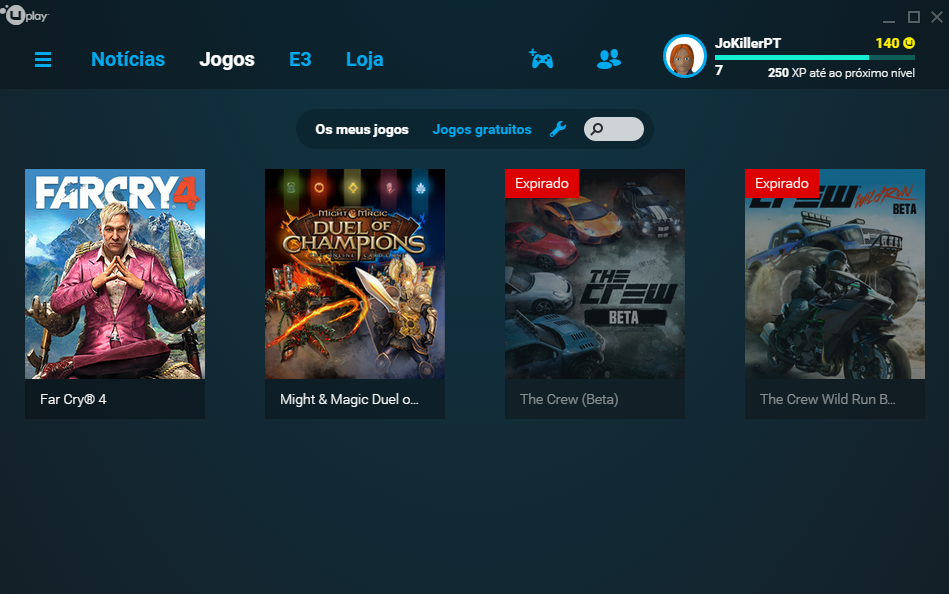Maximize the Uplay window
Screen dimensions: 949x594
[x=914, y=17]
